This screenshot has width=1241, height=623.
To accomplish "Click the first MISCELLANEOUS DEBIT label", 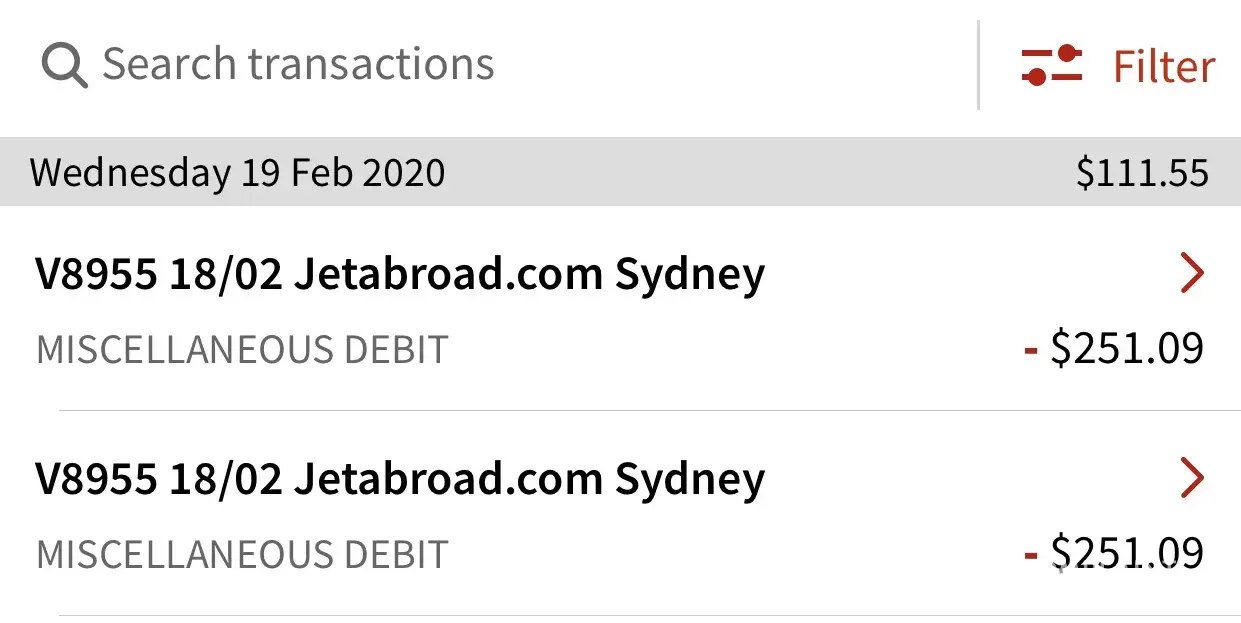I will 242,350.
